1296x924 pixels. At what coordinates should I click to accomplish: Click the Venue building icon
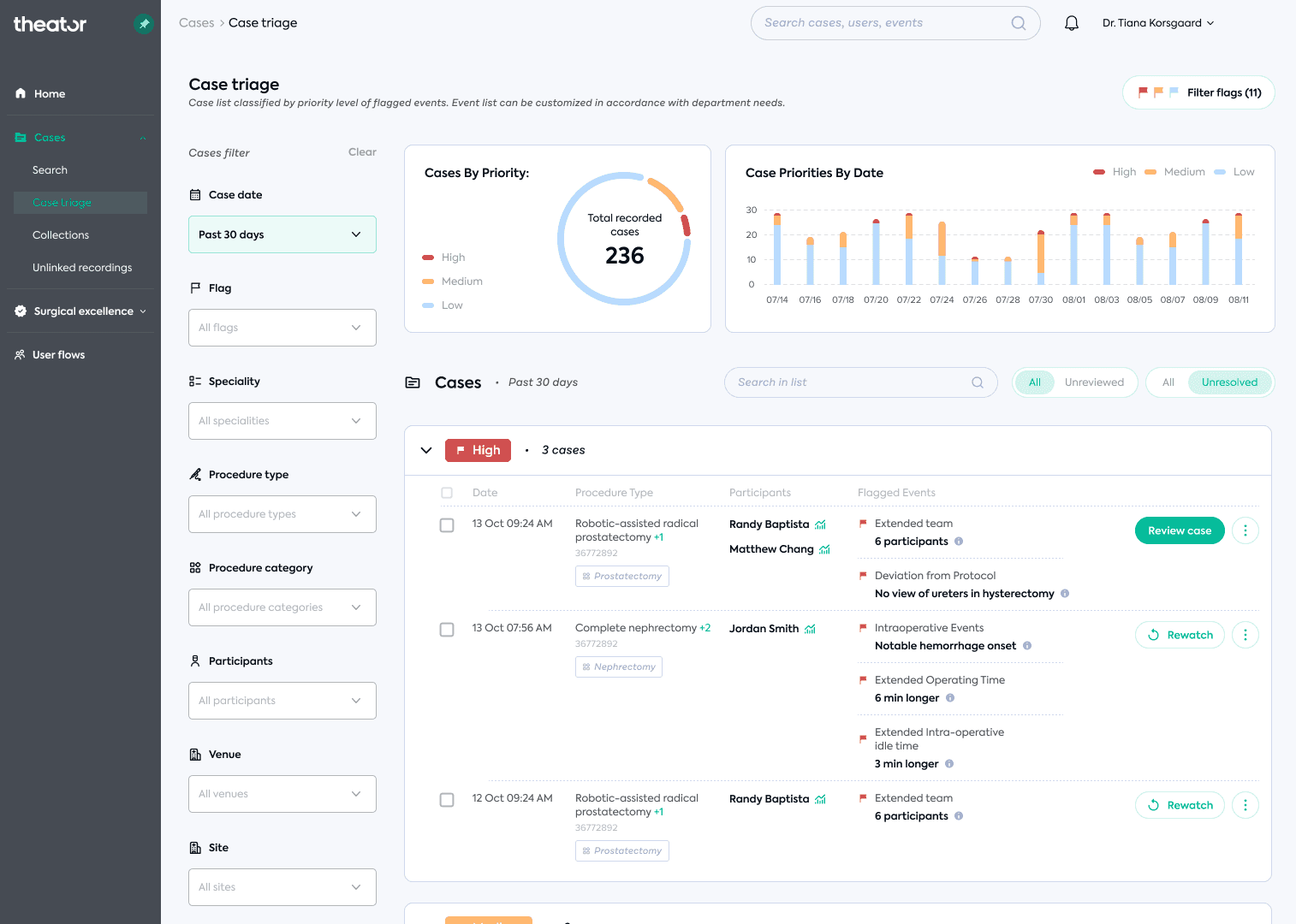click(x=195, y=755)
